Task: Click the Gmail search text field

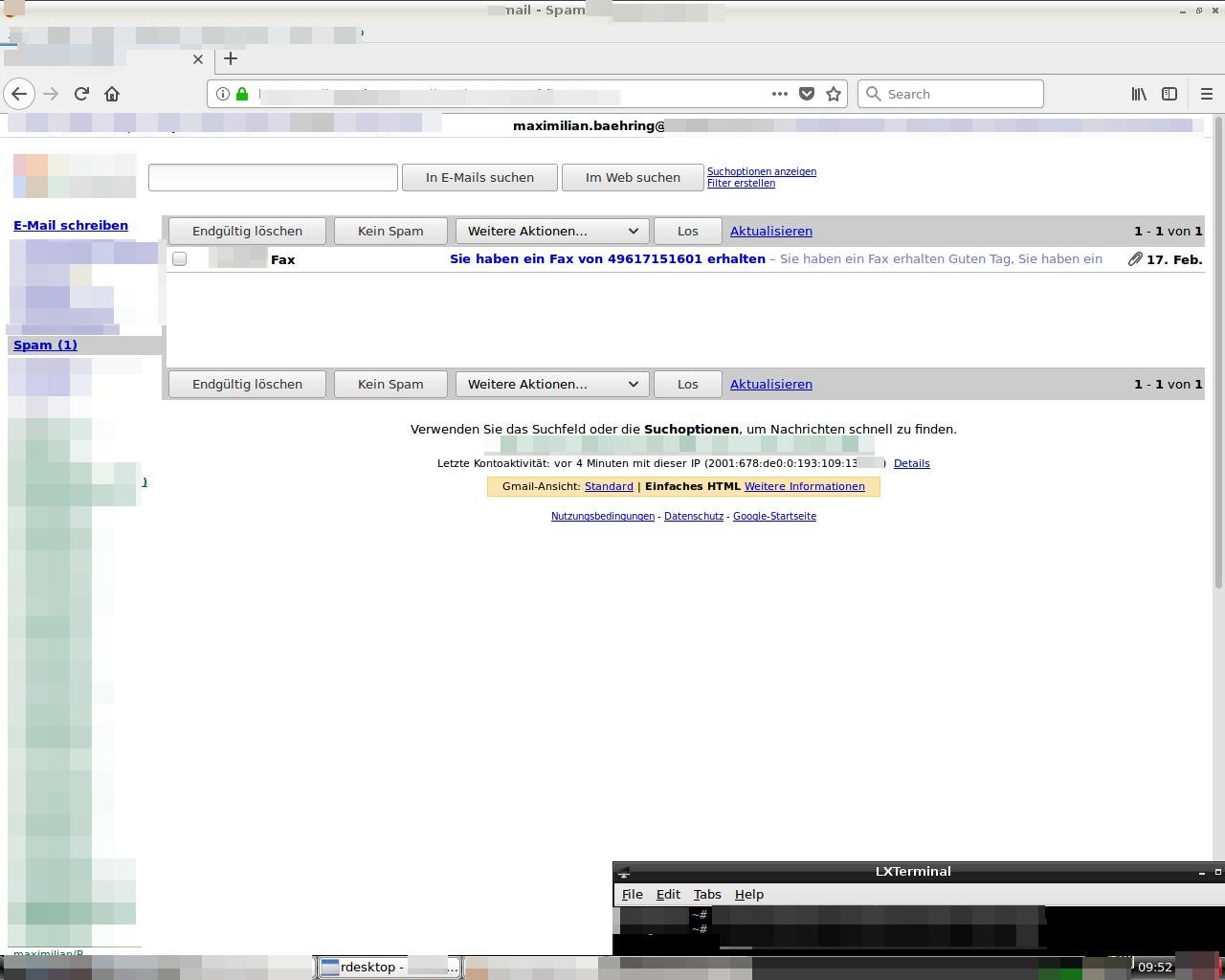Action: [x=273, y=177]
